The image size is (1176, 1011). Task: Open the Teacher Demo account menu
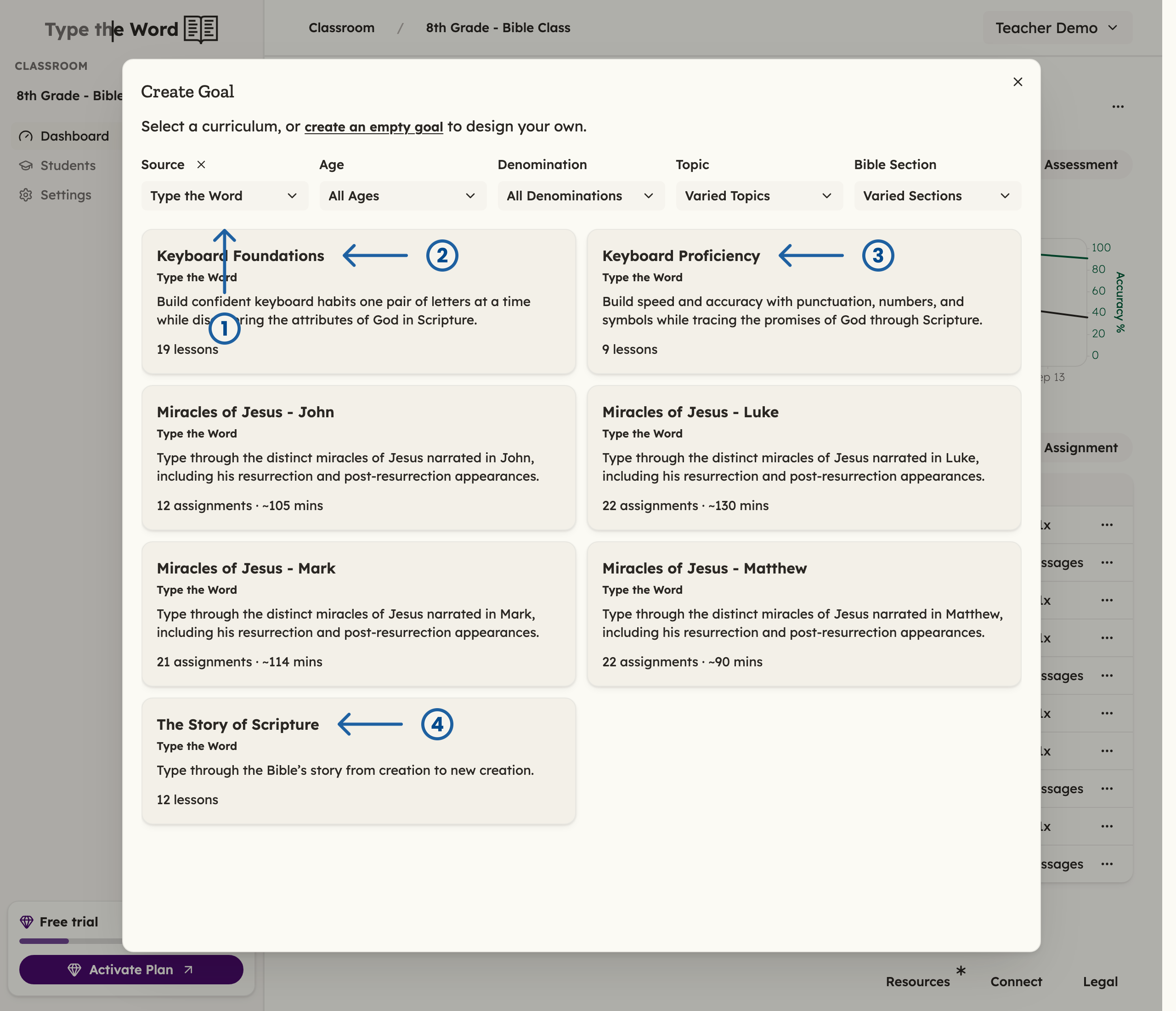click(1057, 28)
